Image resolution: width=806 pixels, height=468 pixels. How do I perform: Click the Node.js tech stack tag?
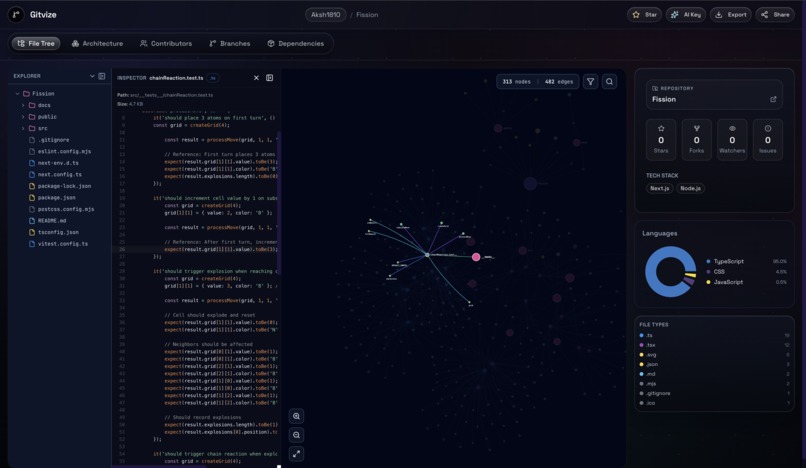point(690,188)
